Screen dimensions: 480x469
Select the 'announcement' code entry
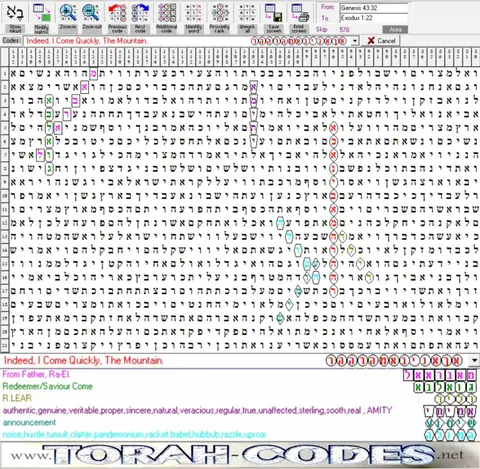pyautogui.click(x=29, y=422)
